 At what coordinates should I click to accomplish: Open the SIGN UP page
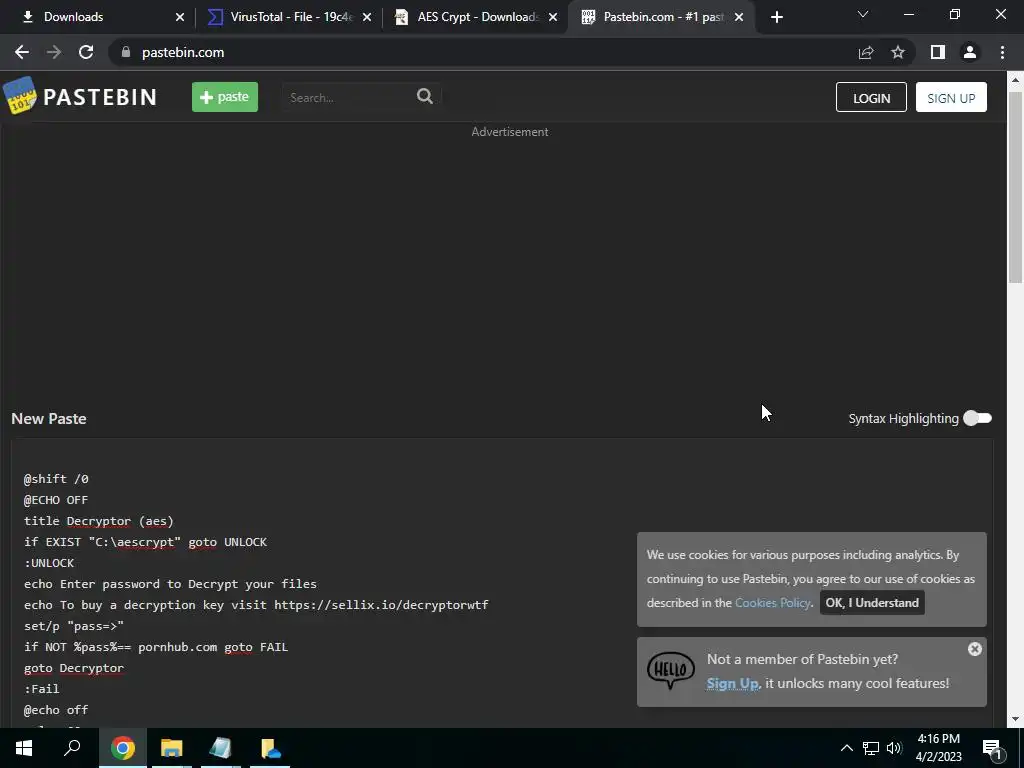951,97
